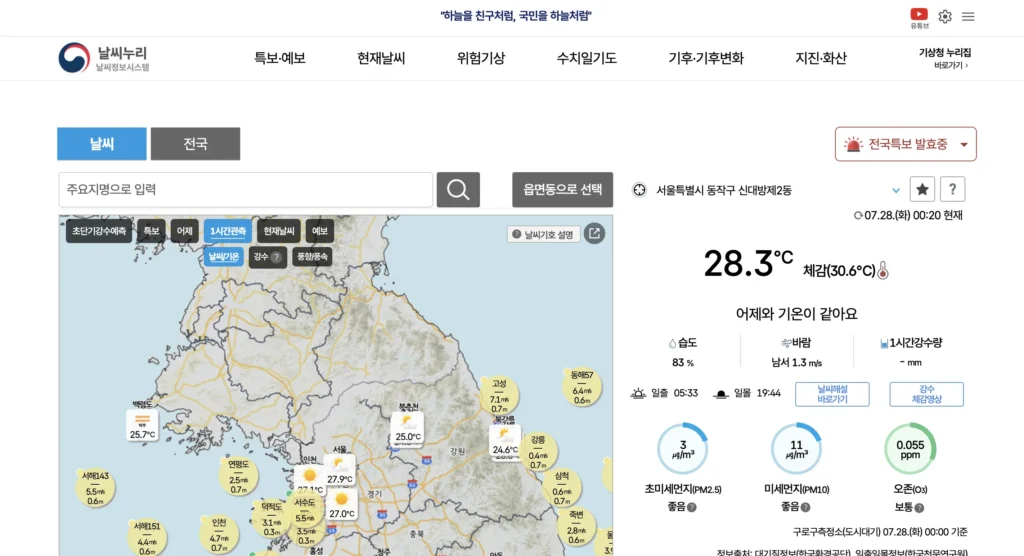Click the 남서 1.3 m/s wind value

coord(796,363)
